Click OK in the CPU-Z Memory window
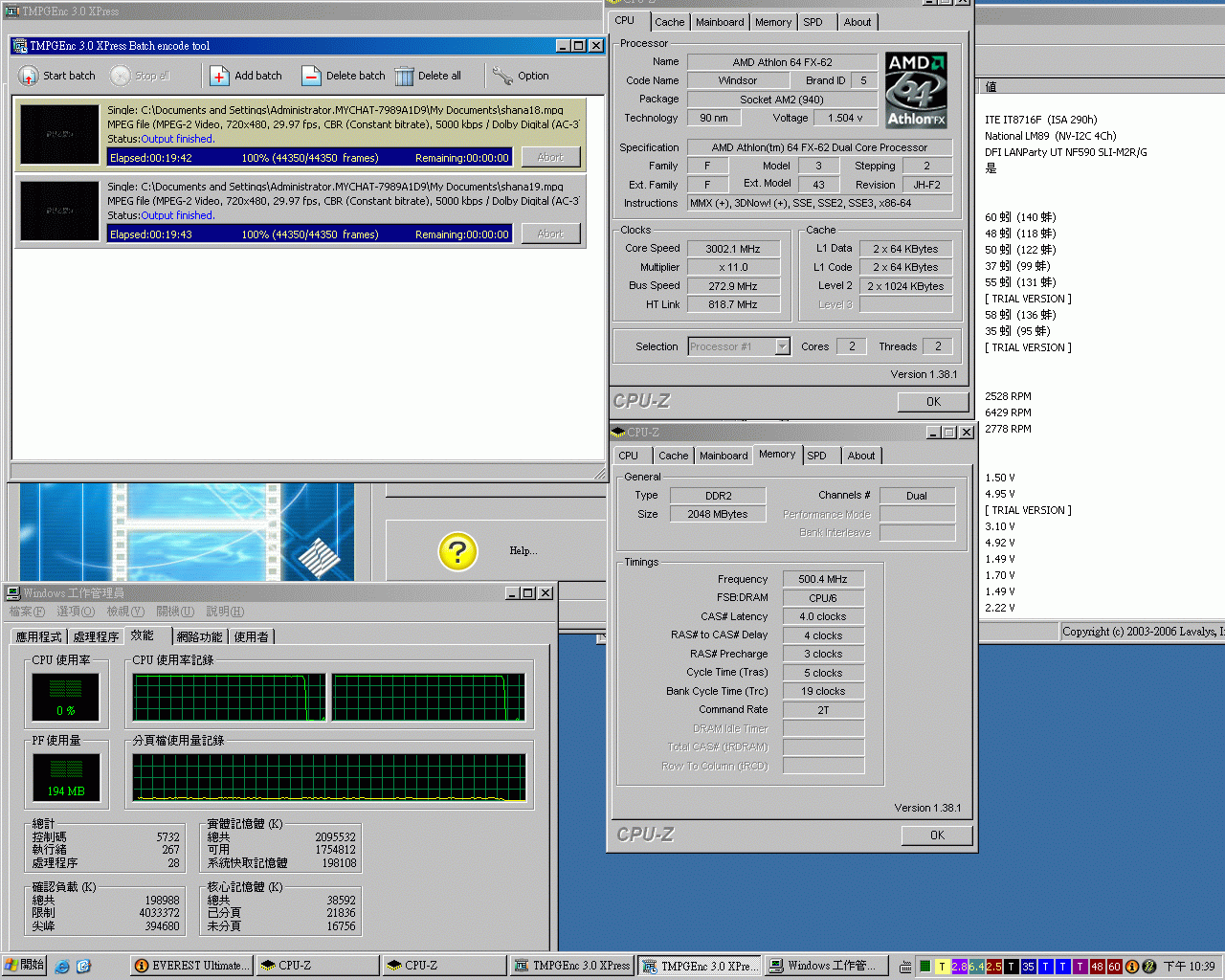Image resolution: width=1225 pixels, height=980 pixels. tap(937, 835)
